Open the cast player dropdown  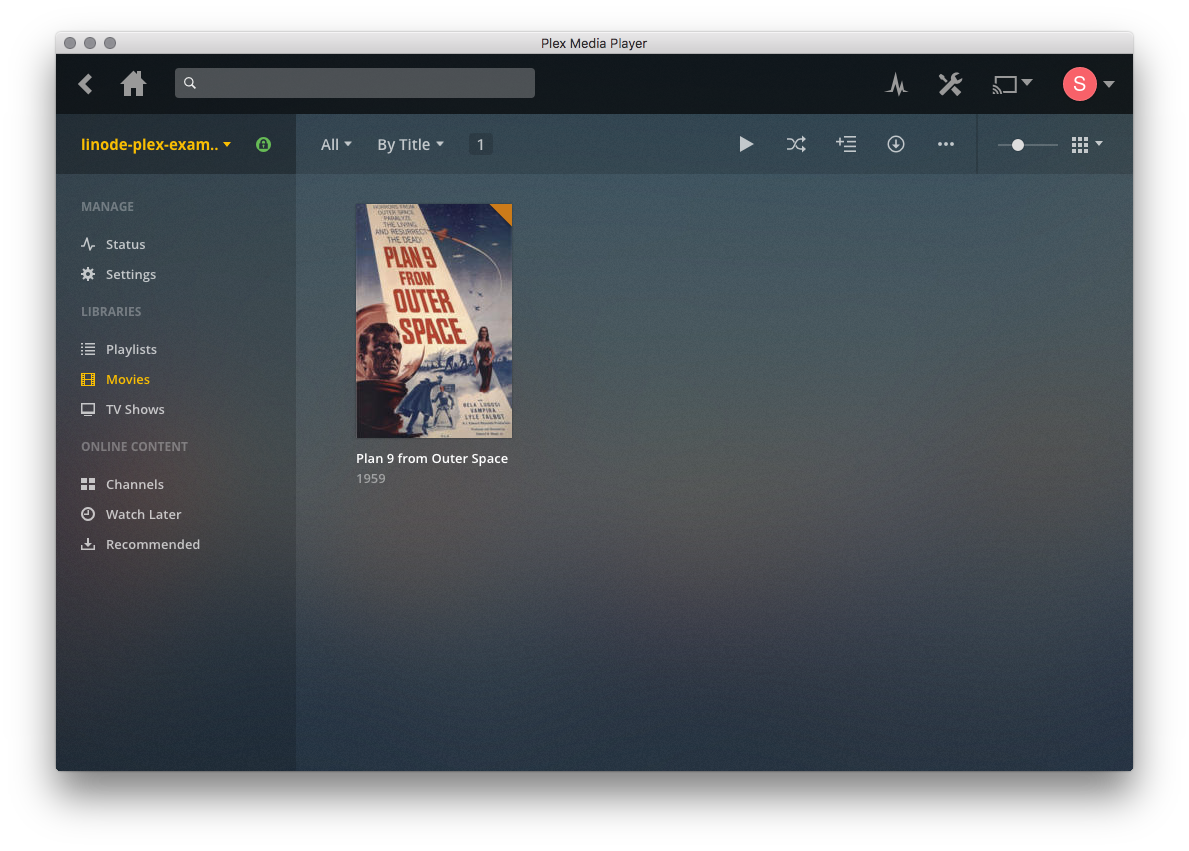click(1011, 84)
